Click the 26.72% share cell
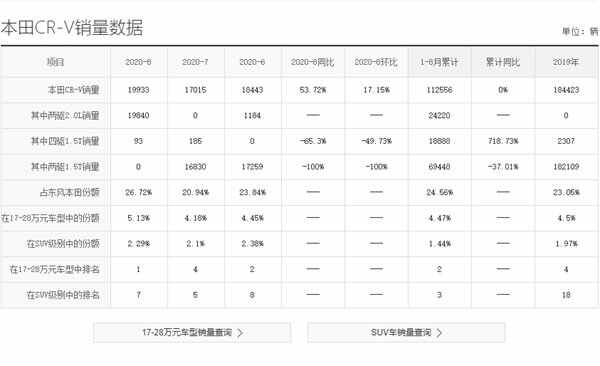 point(139,192)
